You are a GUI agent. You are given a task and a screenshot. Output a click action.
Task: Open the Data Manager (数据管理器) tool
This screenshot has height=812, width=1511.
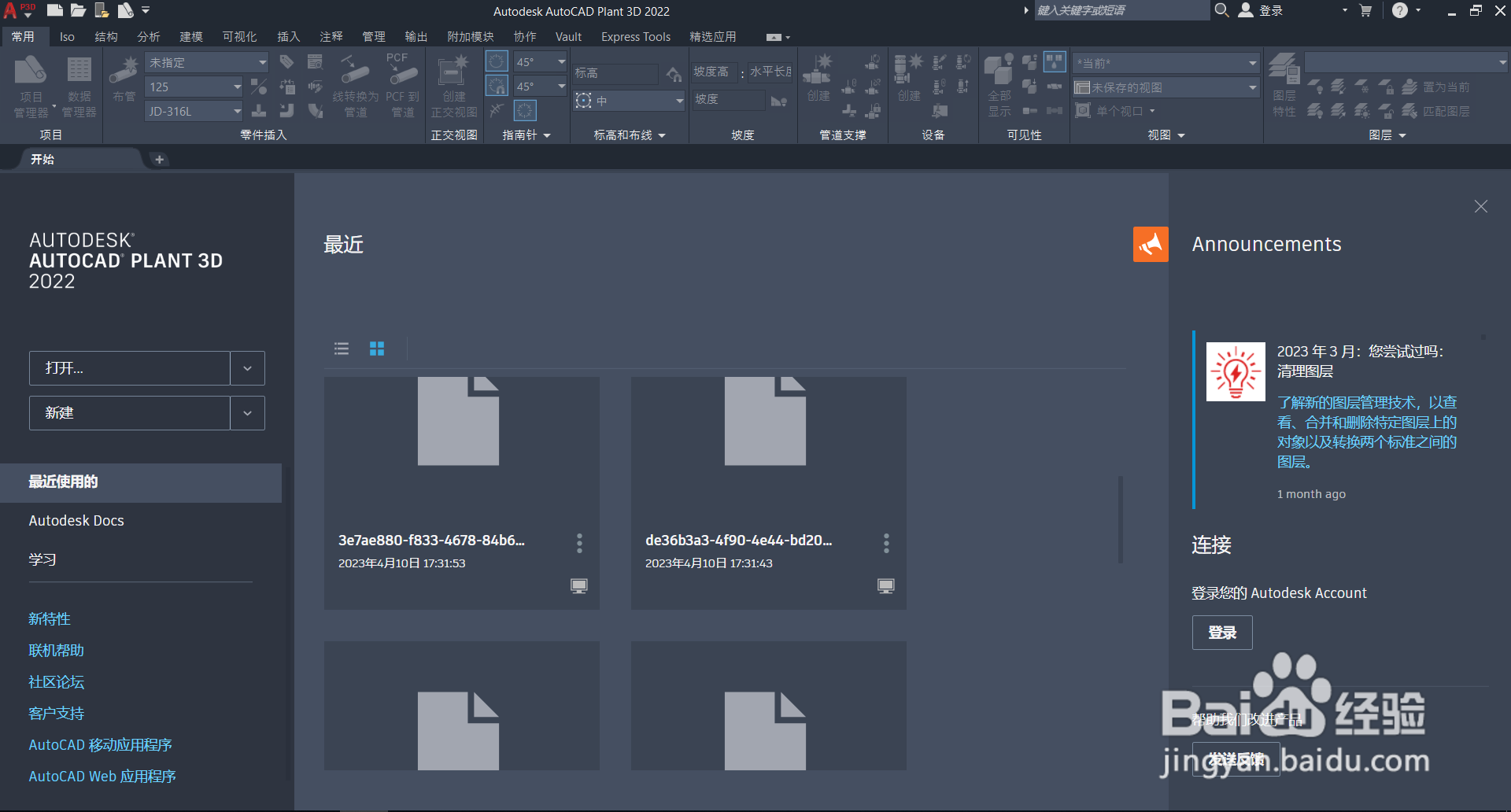(79, 87)
